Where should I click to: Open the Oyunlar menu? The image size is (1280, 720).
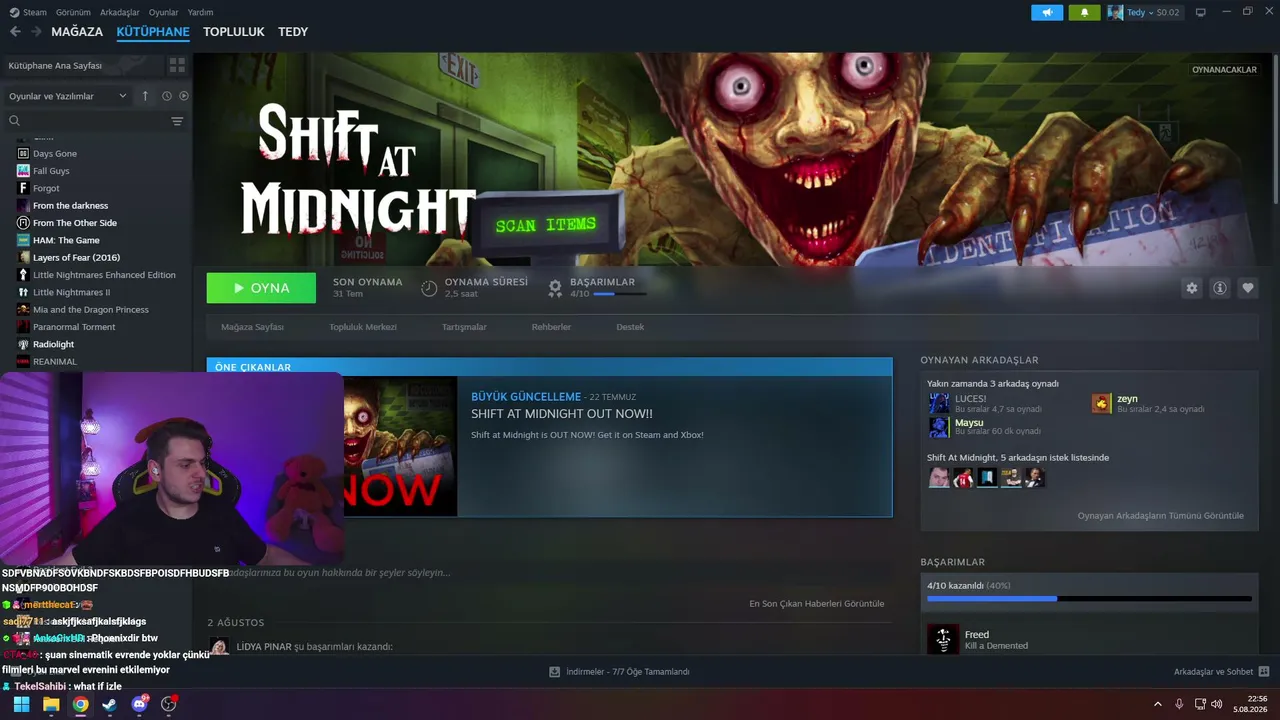point(164,12)
